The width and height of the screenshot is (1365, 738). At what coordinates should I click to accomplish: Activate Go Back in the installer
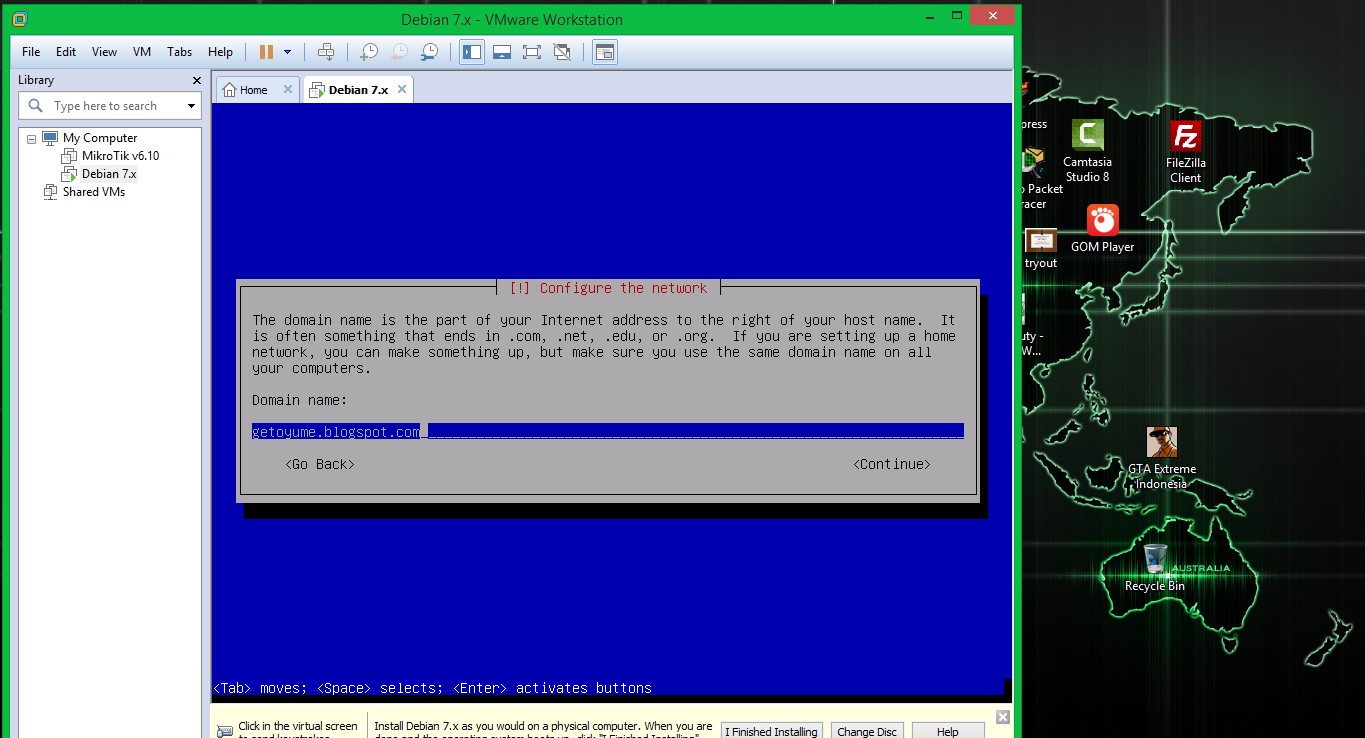(x=320, y=464)
